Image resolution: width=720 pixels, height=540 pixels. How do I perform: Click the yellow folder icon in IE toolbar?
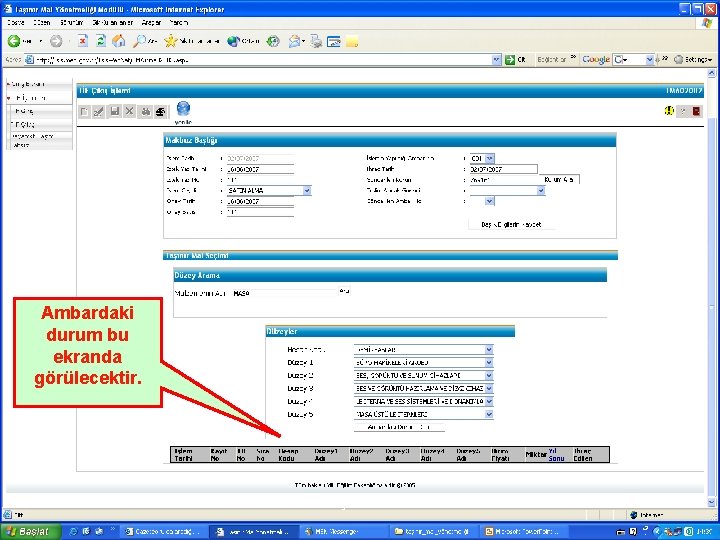coord(352,42)
